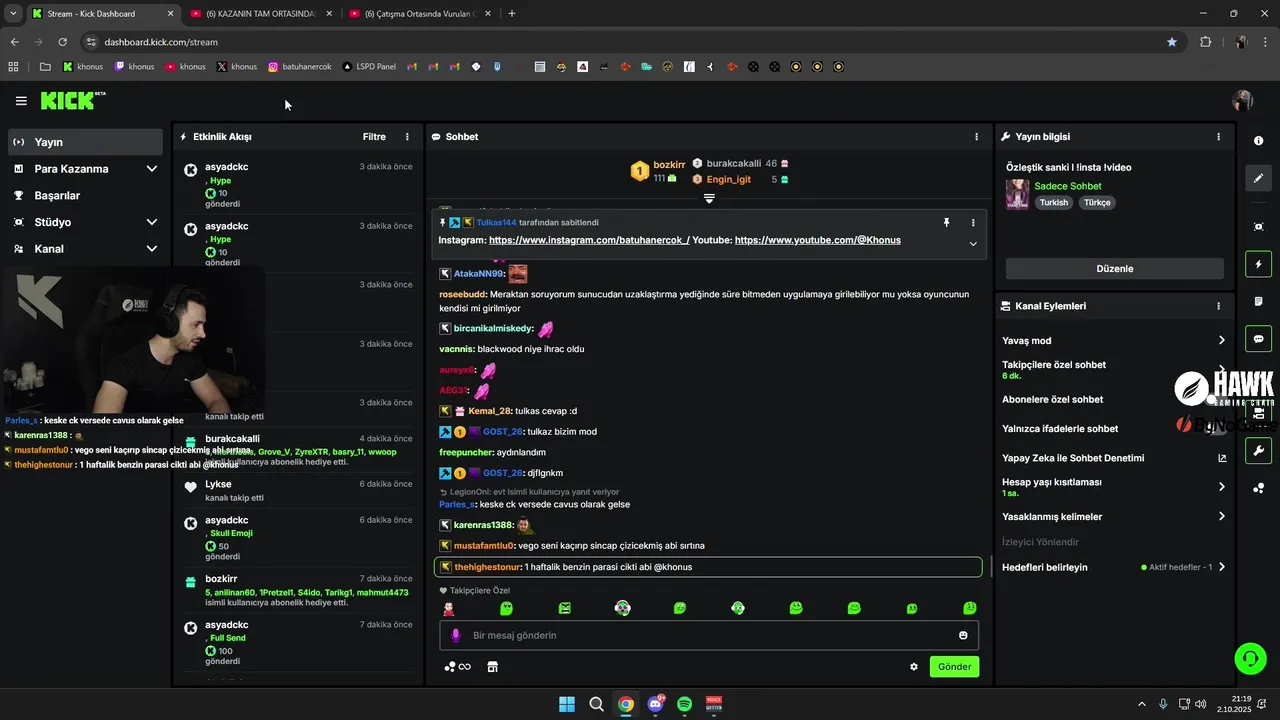The height and width of the screenshot is (720, 1280).
Task: Open the LSPD Panel bookmark
Action: point(369,67)
